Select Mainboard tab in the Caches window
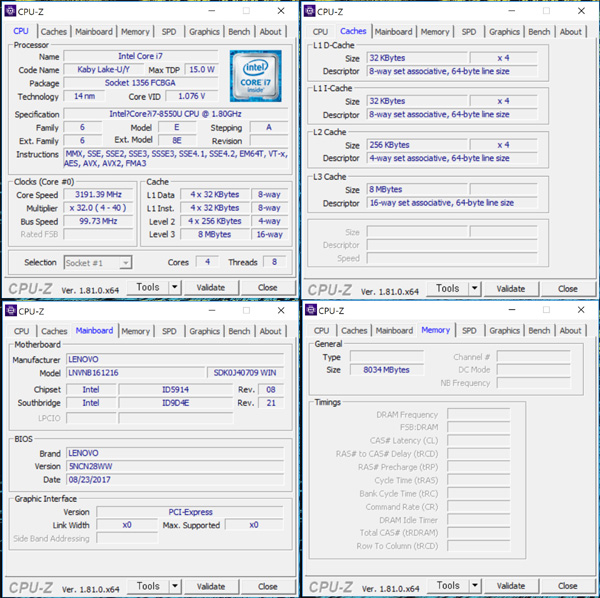The width and height of the screenshot is (600, 598). point(394,32)
